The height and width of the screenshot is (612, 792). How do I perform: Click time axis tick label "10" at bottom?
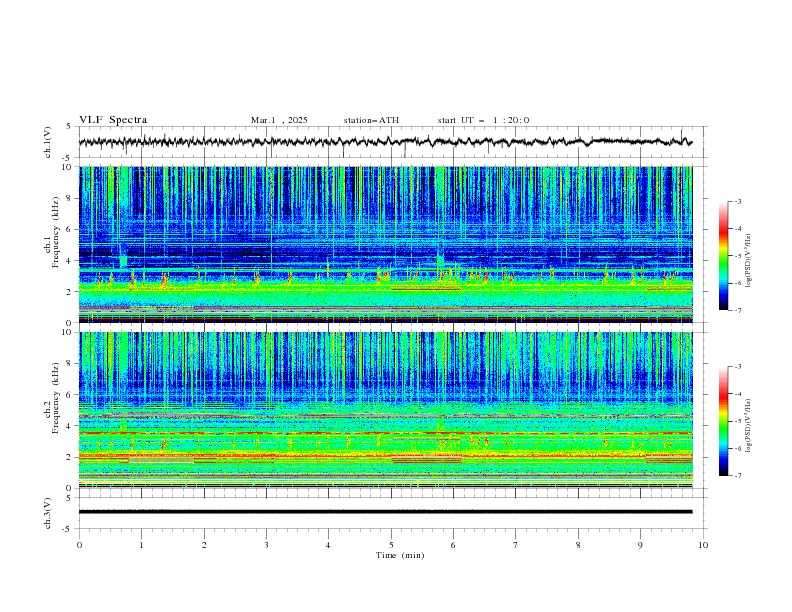703,545
